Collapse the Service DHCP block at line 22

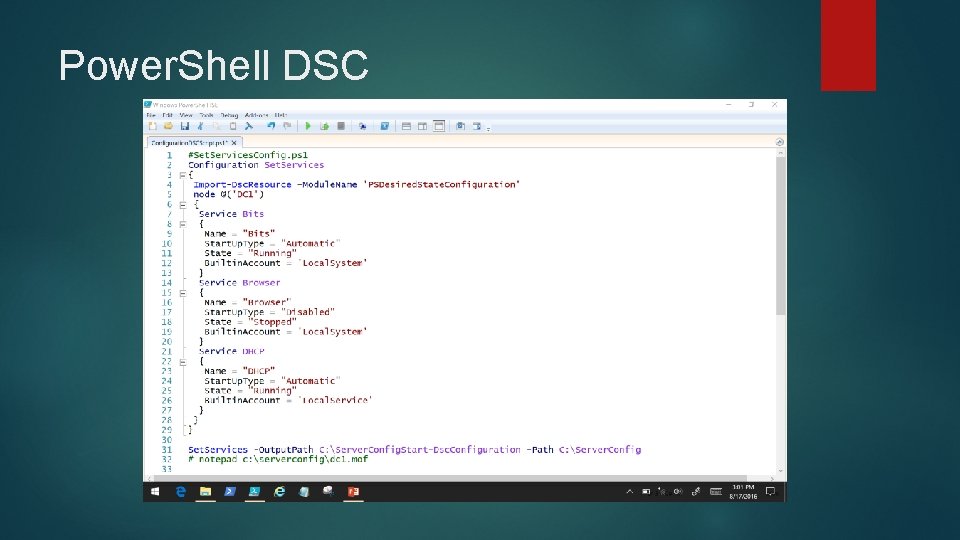(x=182, y=362)
